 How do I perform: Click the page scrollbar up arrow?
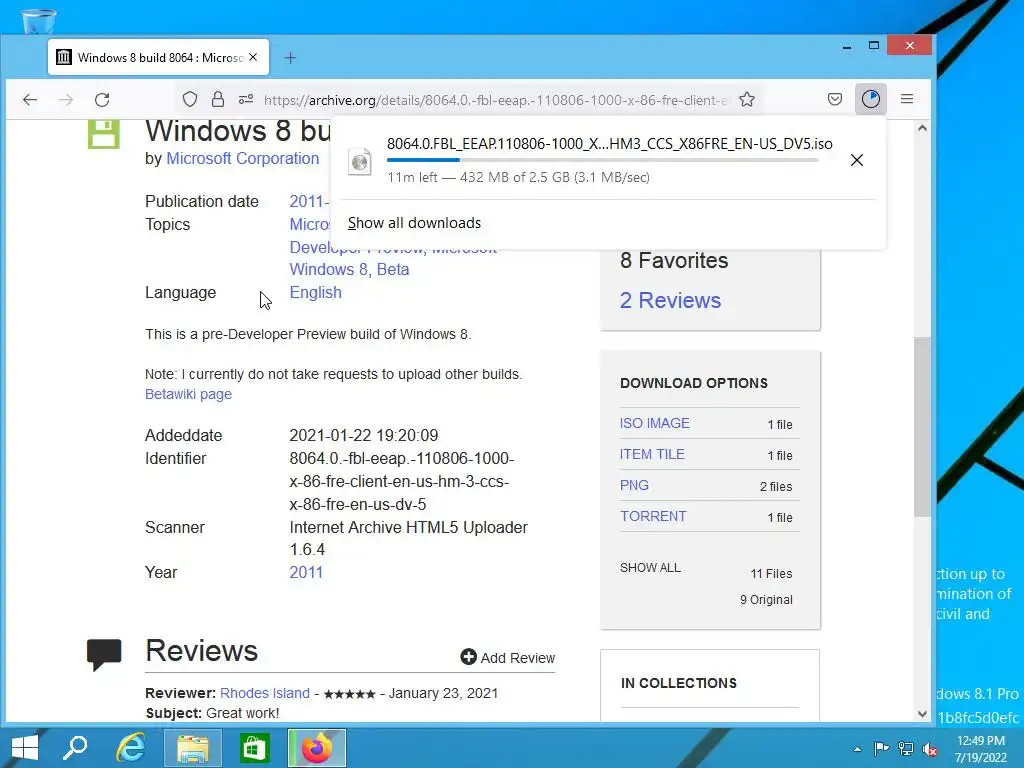click(922, 129)
